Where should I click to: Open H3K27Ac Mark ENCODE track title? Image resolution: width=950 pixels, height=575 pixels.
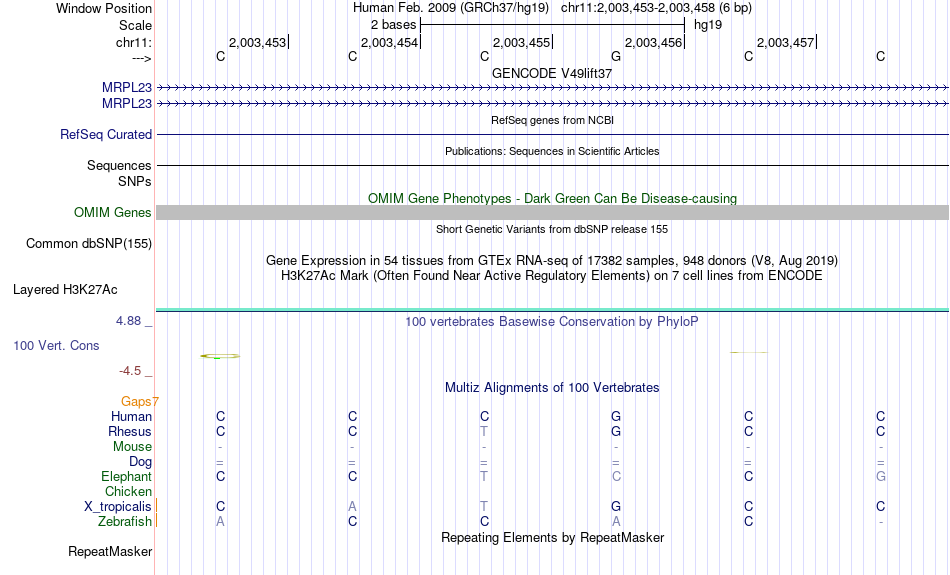(x=552, y=276)
